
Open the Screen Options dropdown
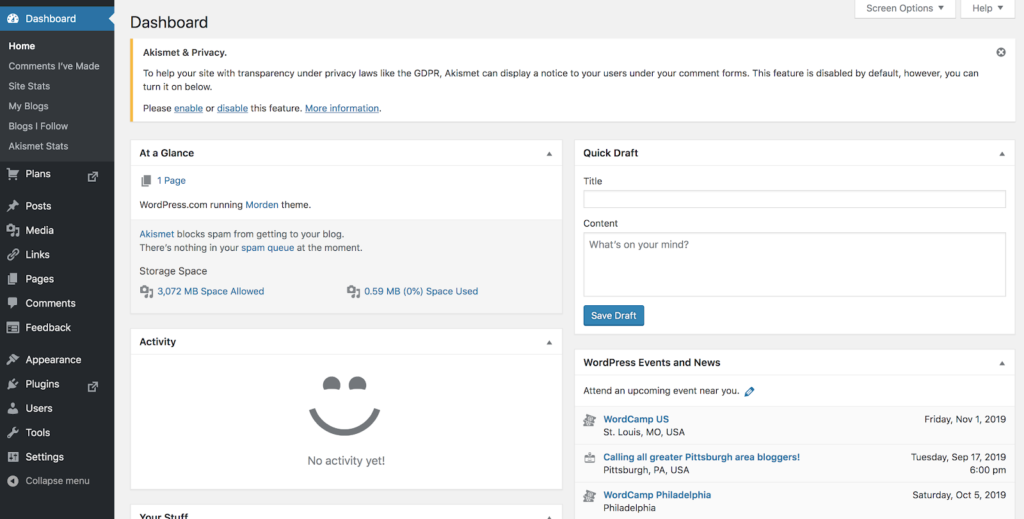coord(905,9)
